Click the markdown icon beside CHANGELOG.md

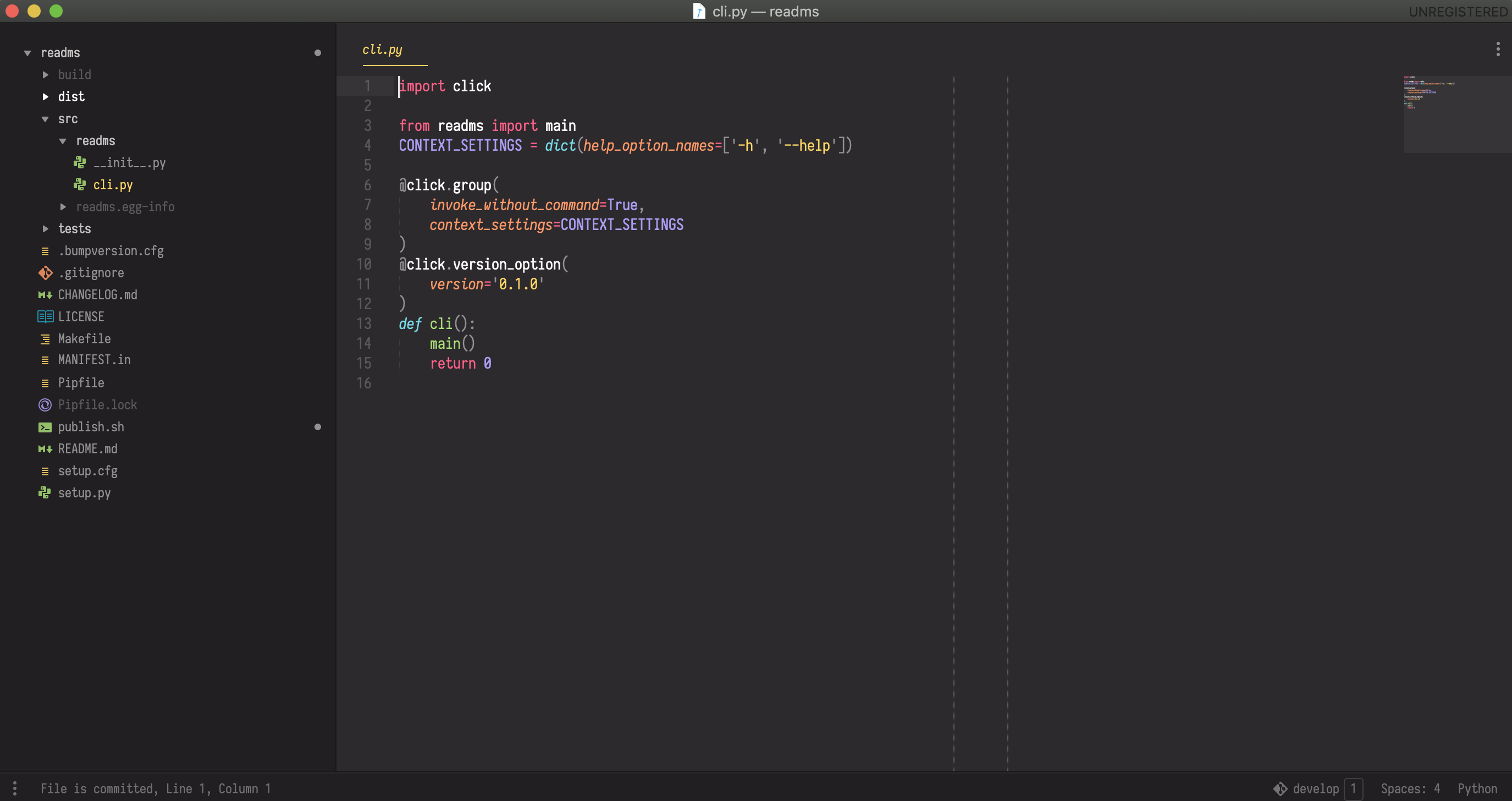(45, 295)
